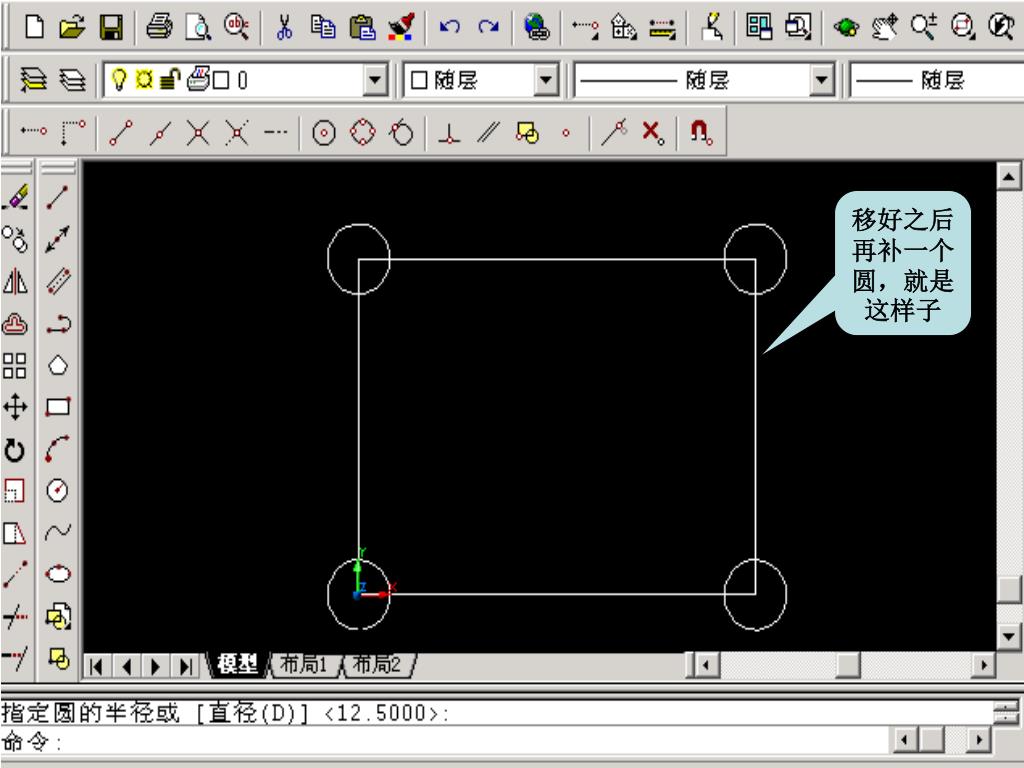The image size is (1024, 768).
Task: Select the Move tool
Action: point(15,408)
